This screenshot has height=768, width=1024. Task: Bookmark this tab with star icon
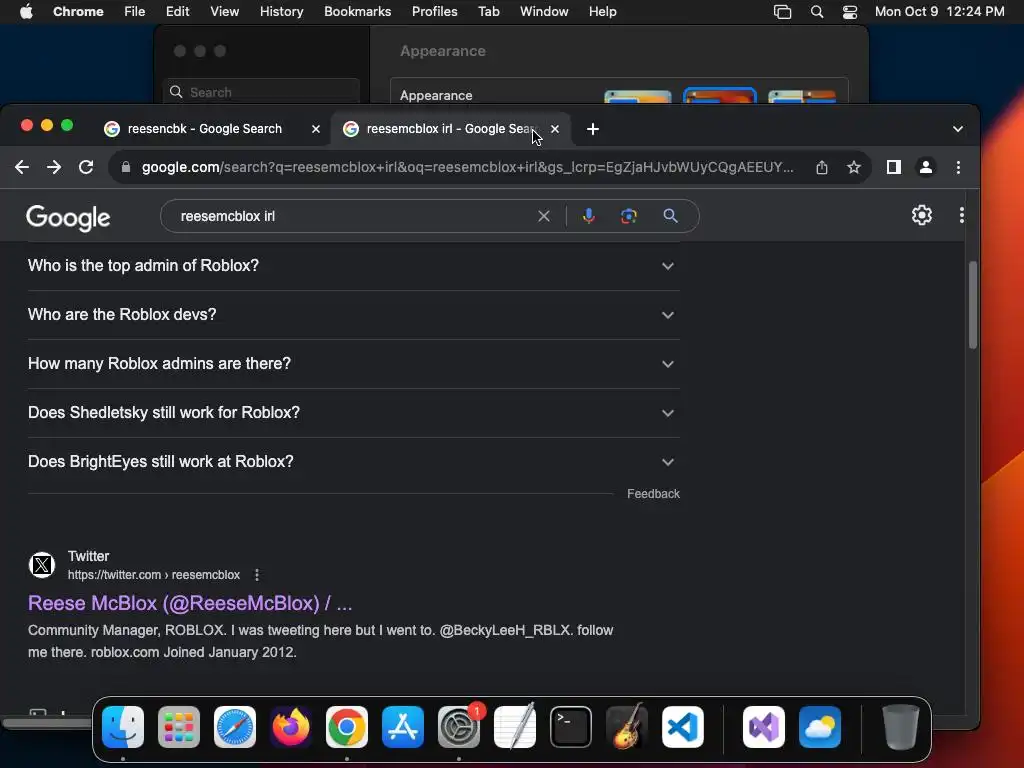854,167
